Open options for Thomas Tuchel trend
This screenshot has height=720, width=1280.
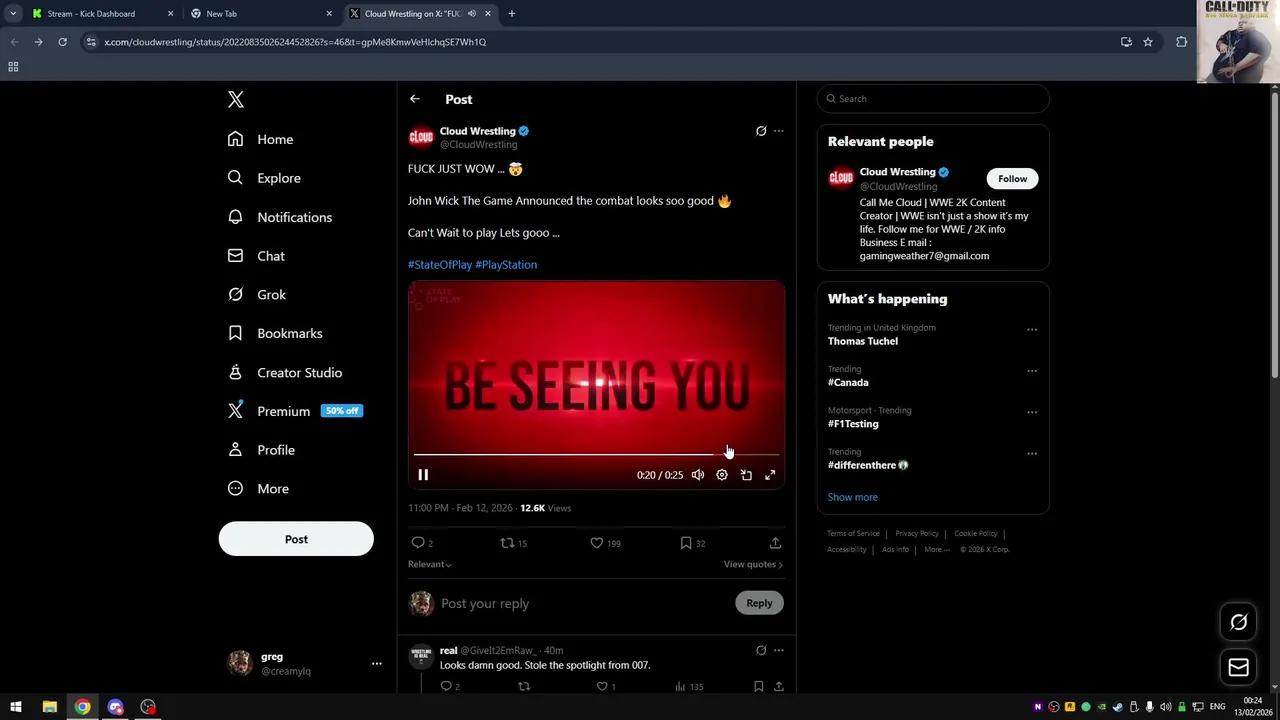[1031, 330]
